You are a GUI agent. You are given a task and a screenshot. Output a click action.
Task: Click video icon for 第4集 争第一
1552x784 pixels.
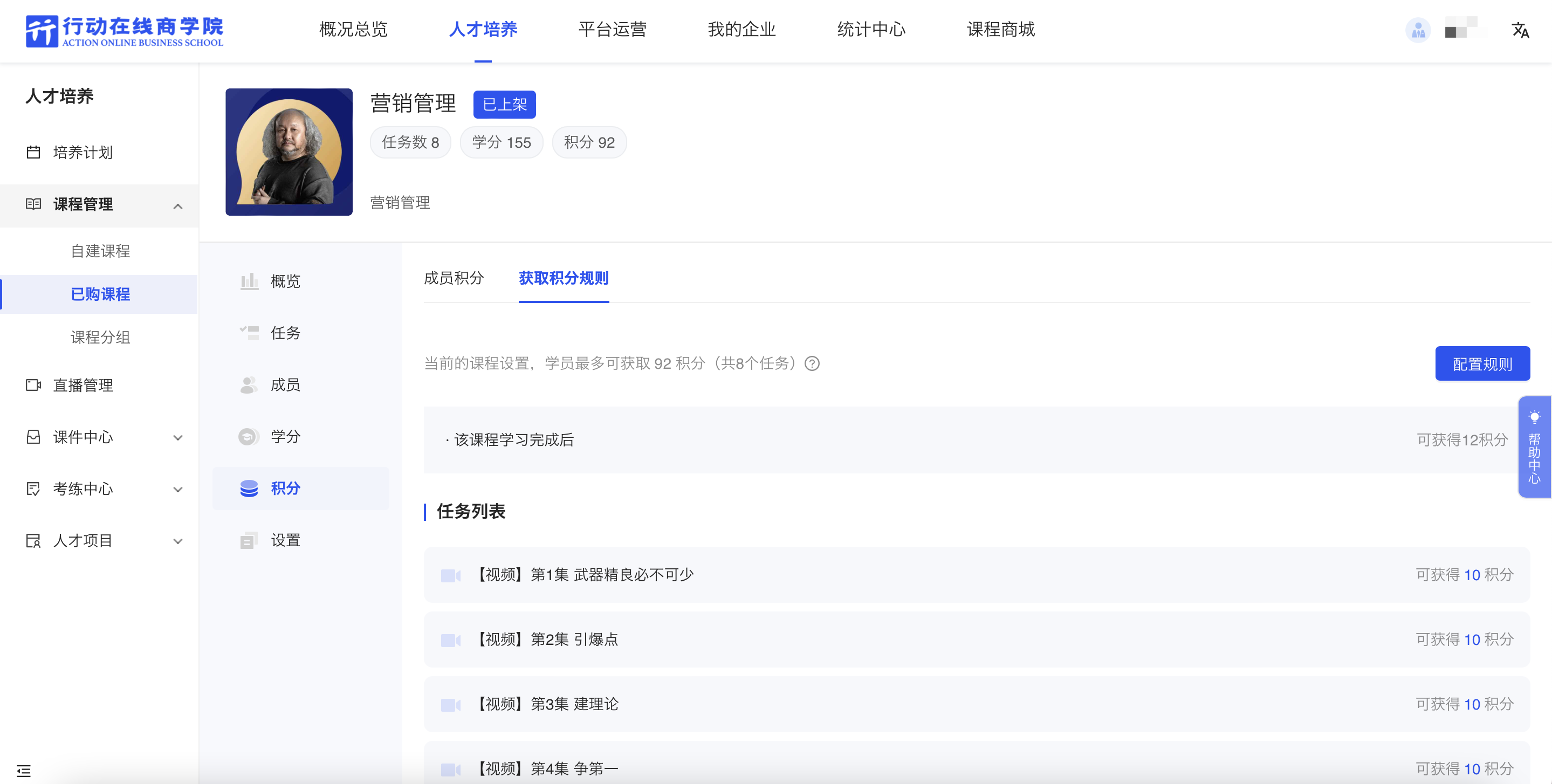[x=450, y=769]
